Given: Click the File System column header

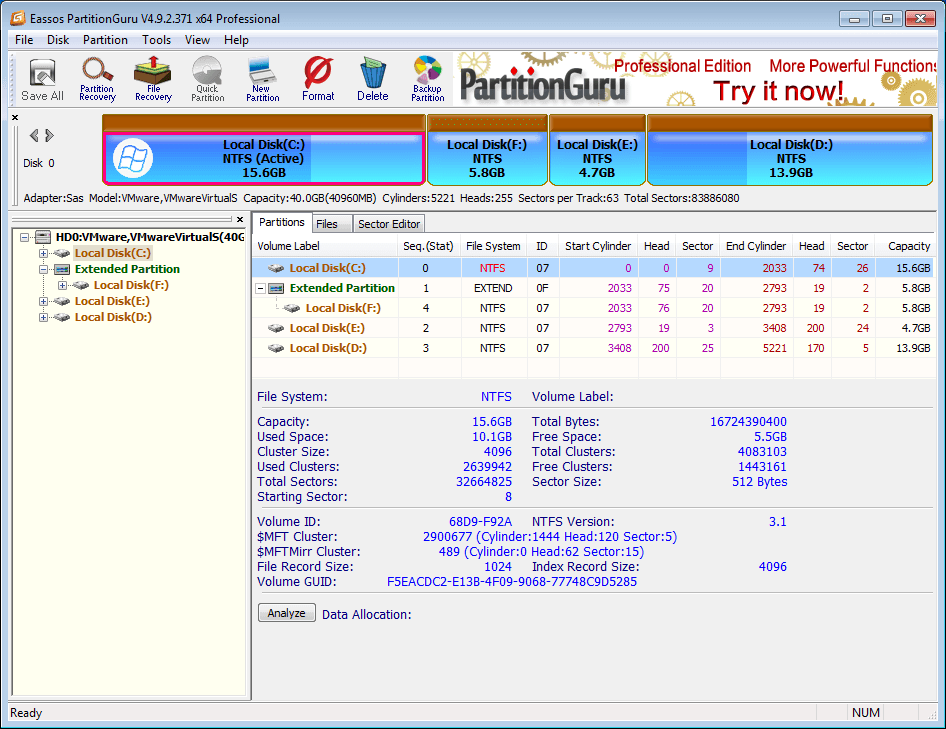Looking at the screenshot, I should [493, 246].
